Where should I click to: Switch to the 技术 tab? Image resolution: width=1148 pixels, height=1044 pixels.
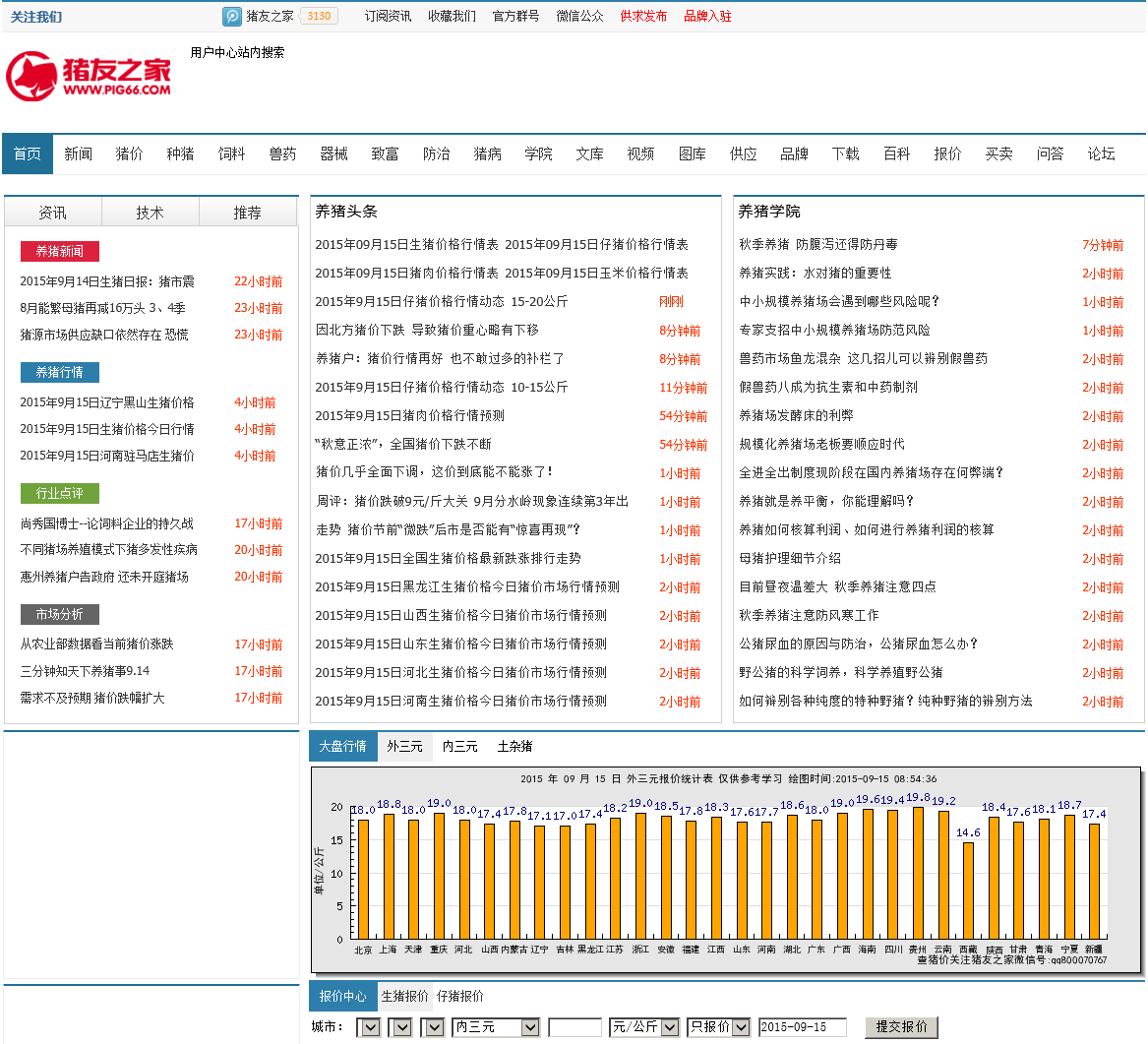[150, 213]
